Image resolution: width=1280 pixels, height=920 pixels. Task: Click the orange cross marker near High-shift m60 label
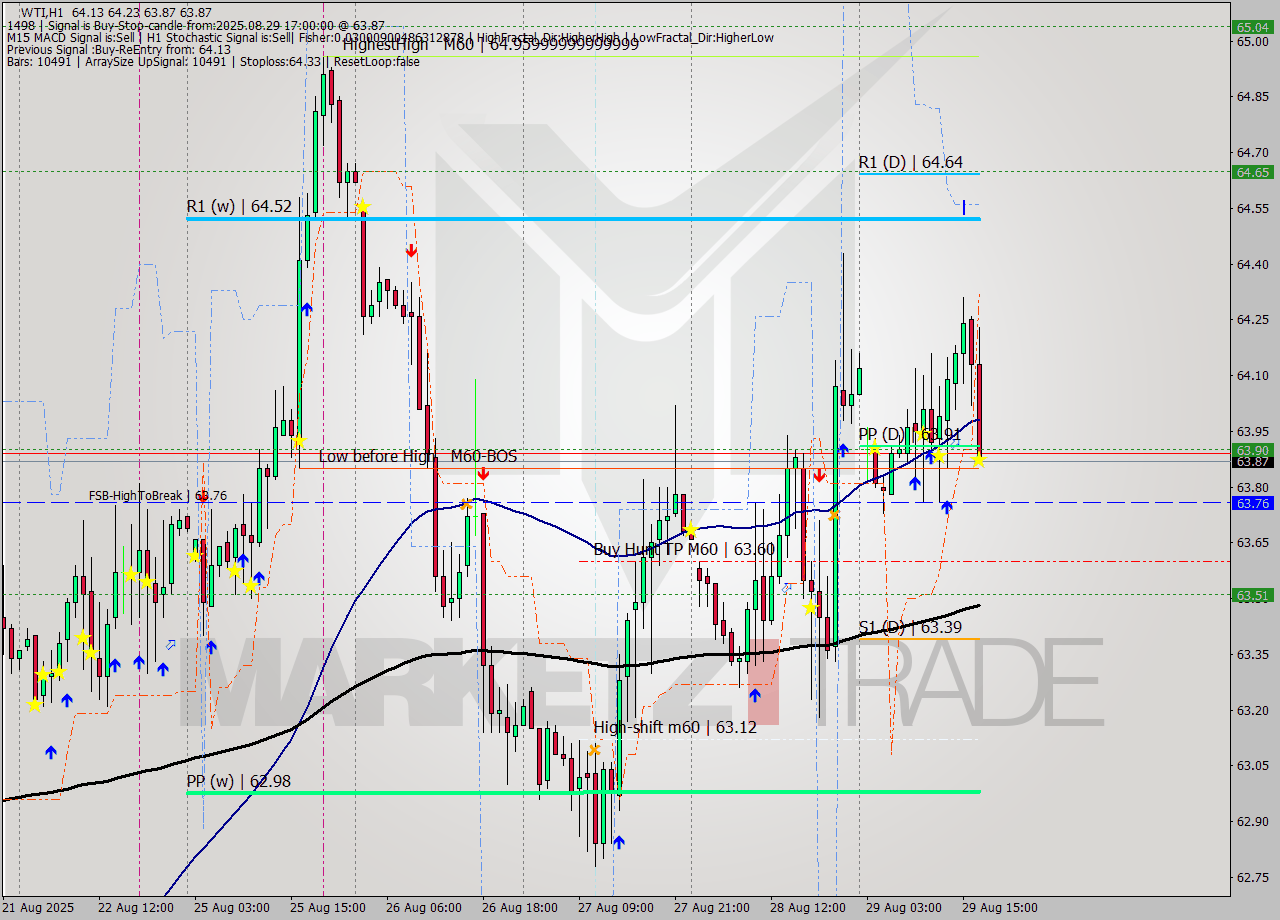(x=593, y=749)
